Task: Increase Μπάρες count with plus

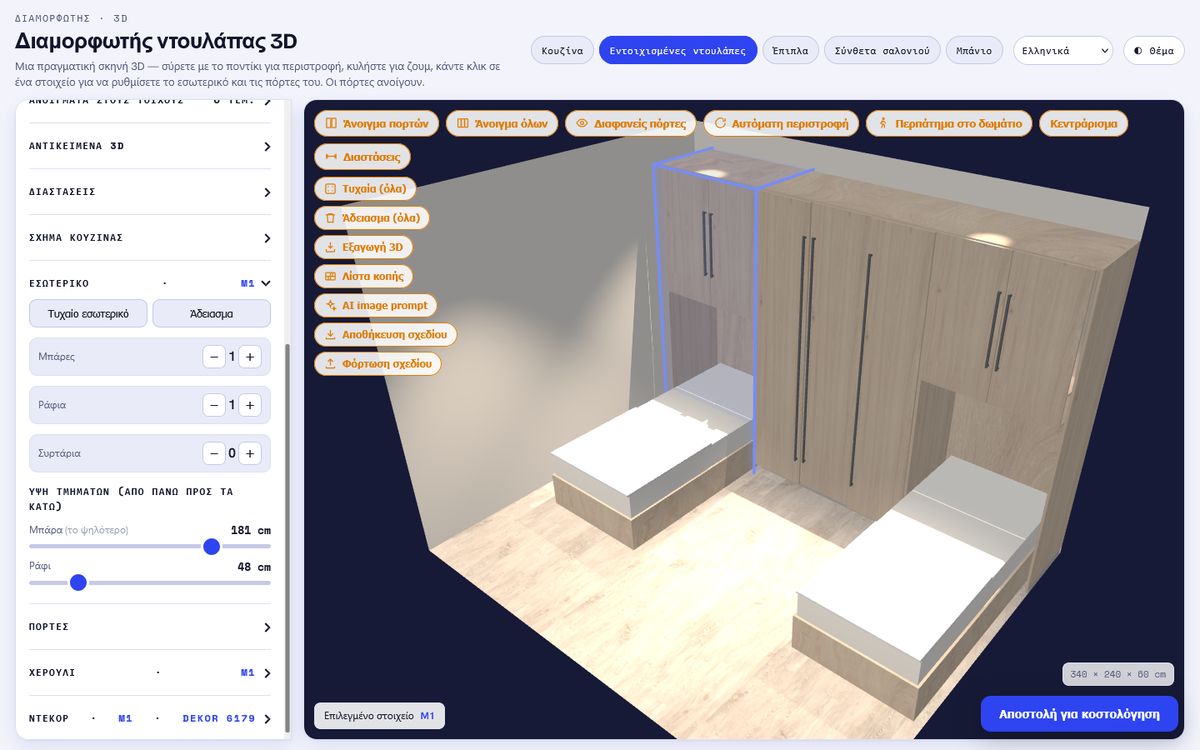Action: click(250, 357)
